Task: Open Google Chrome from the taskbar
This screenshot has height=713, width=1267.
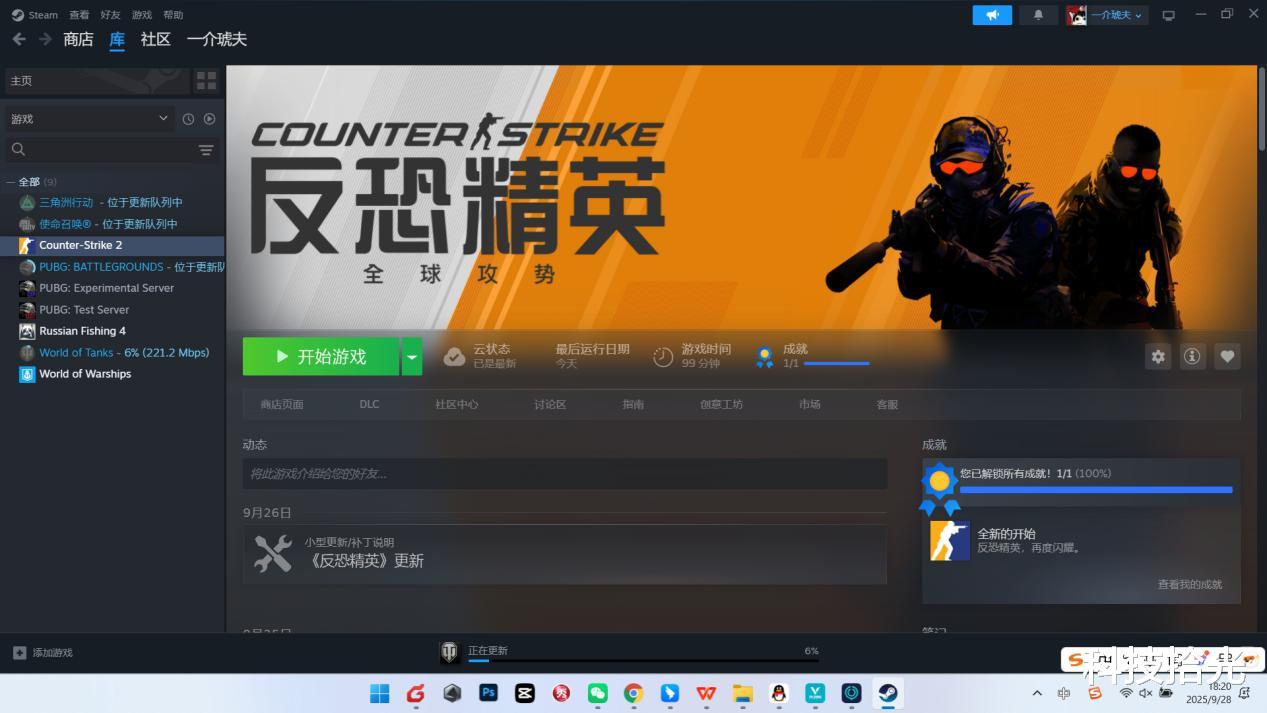Action: (x=633, y=693)
